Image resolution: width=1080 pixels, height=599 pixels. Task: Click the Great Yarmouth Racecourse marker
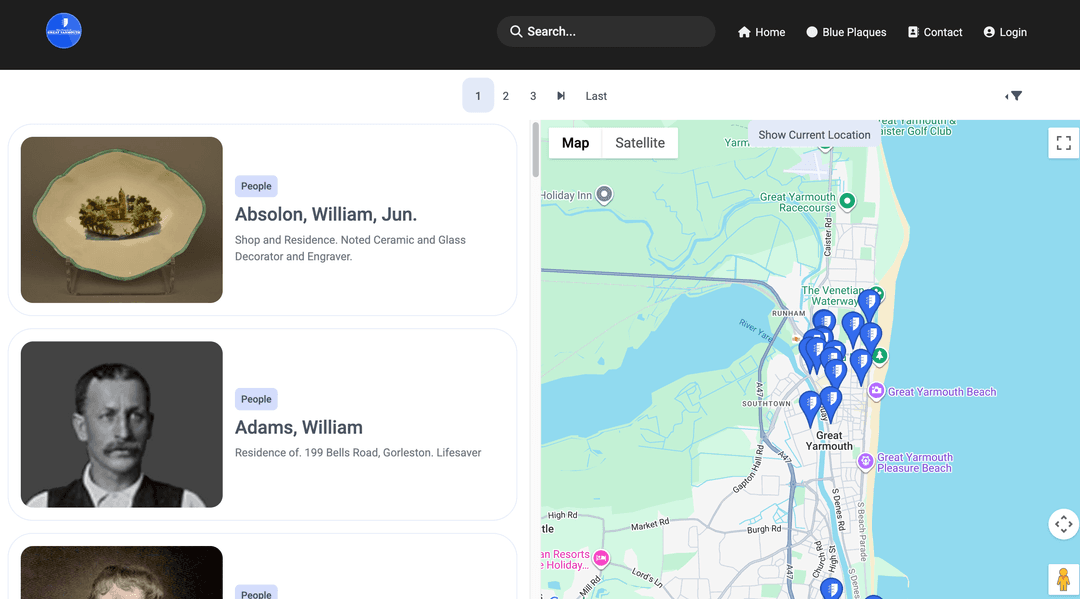pyautogui.click(x=847, y=201)
